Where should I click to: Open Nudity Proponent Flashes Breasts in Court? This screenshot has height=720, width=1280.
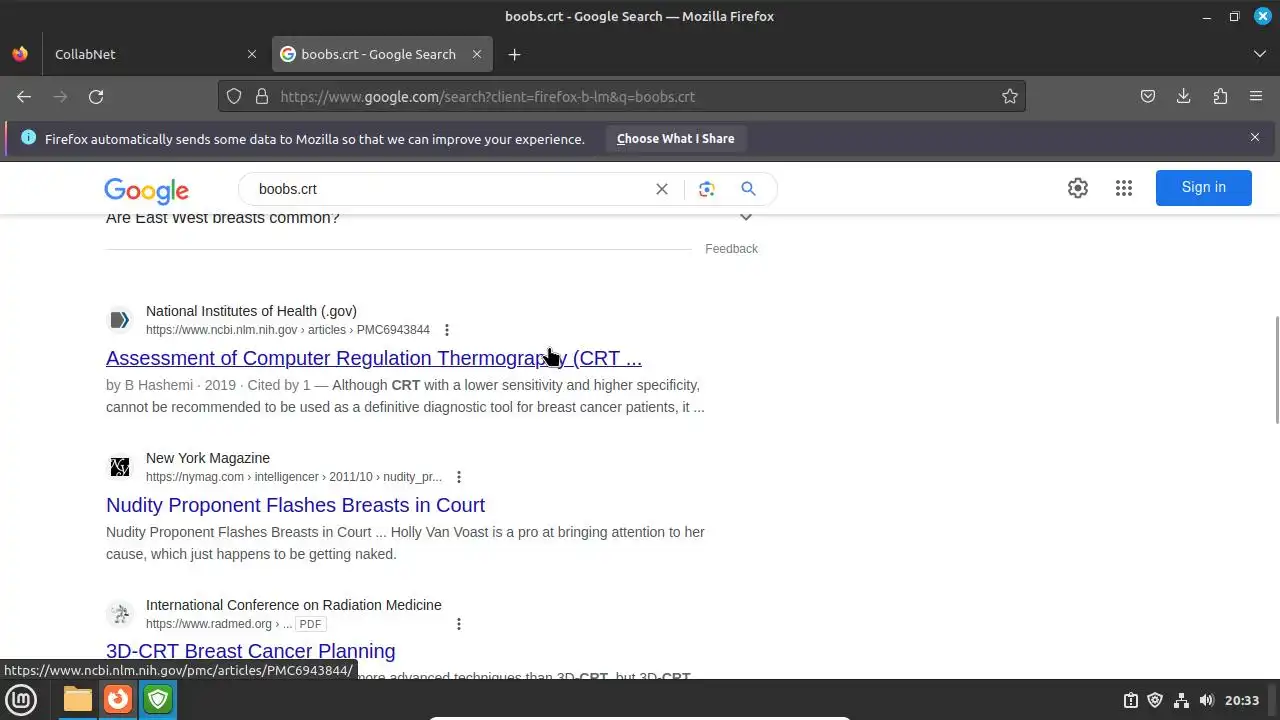tap(295, 505)
